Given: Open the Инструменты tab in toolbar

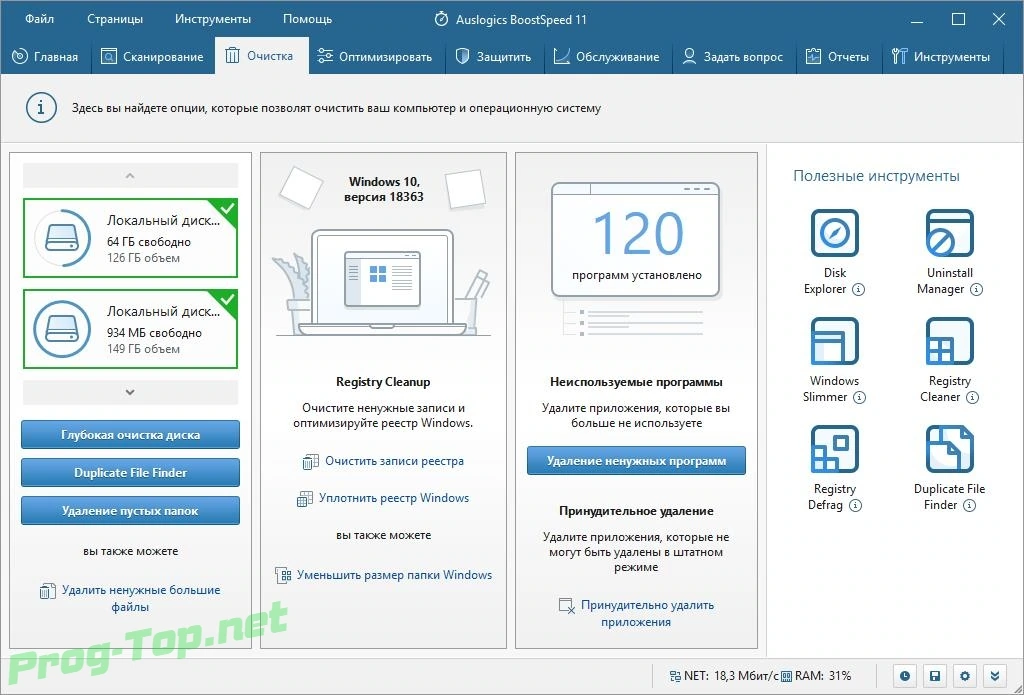Looking at the screenshot, I should tap(940, 57).
